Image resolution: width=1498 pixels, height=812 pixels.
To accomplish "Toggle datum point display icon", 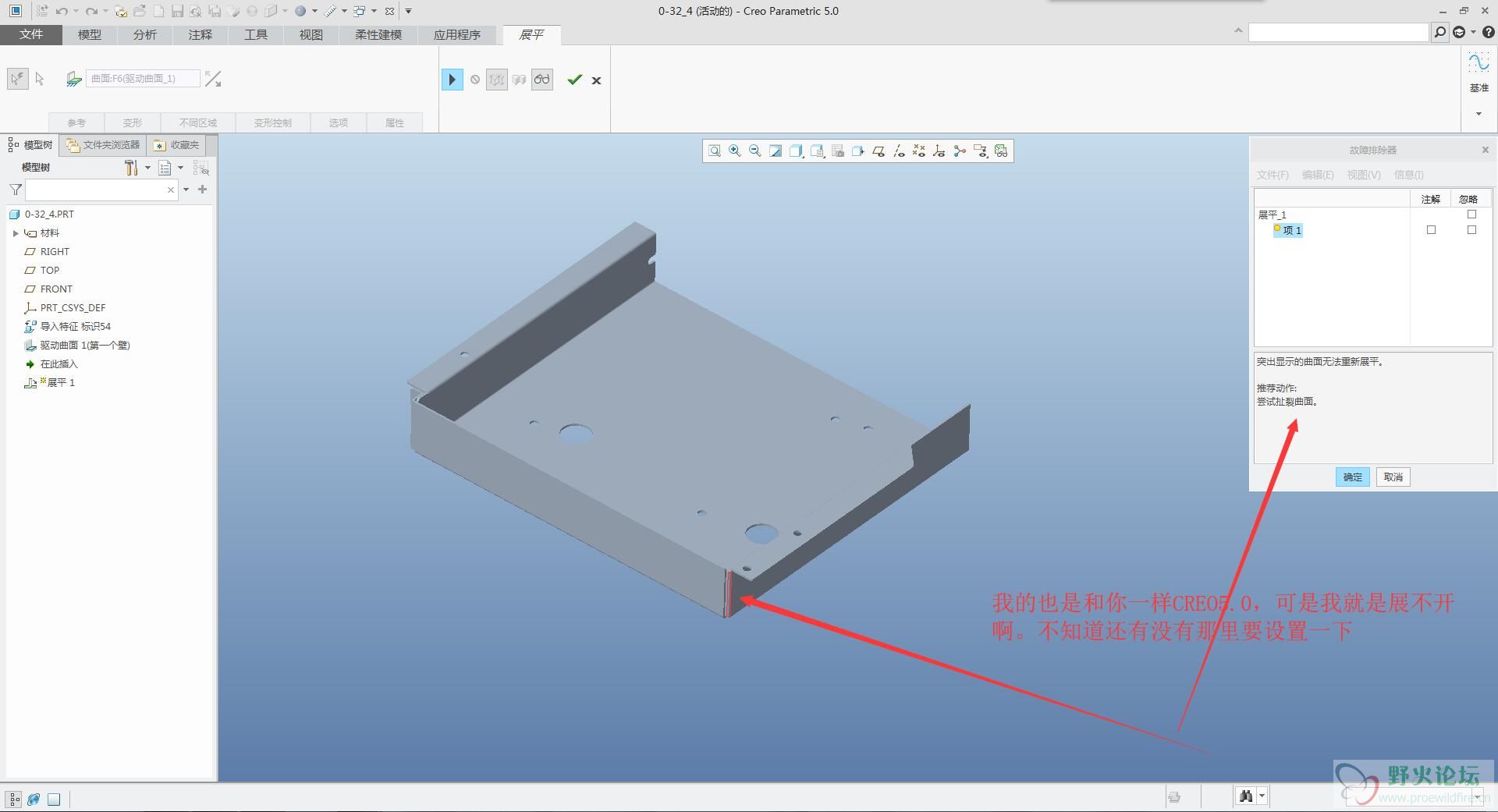I will 919,151.
